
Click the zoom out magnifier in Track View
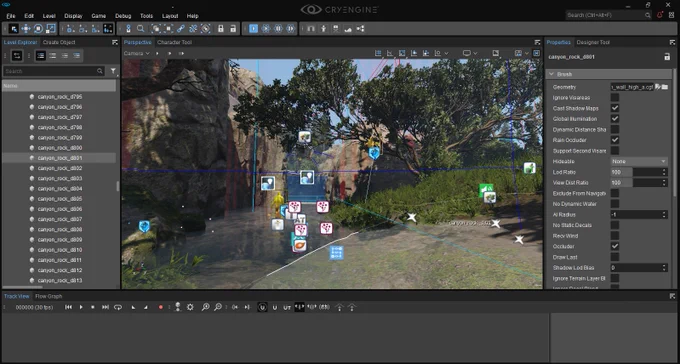point(218,307)
